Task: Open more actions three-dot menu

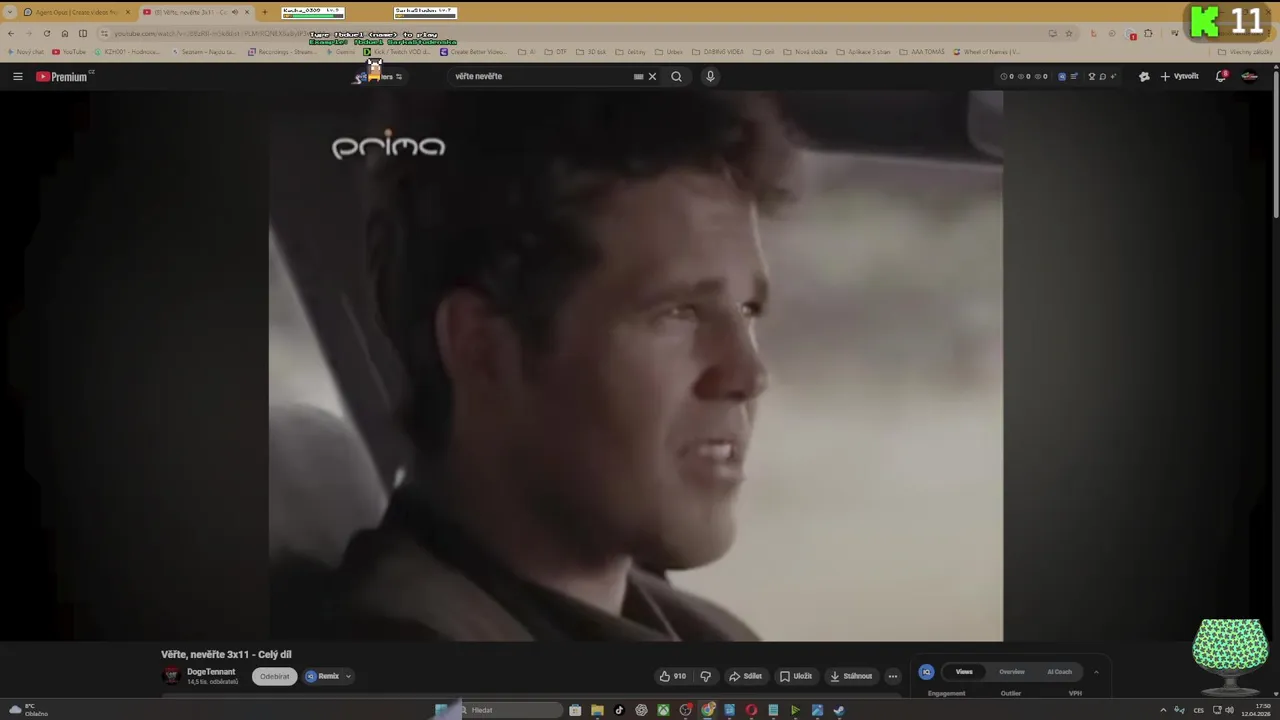Action: click(893, 676)
